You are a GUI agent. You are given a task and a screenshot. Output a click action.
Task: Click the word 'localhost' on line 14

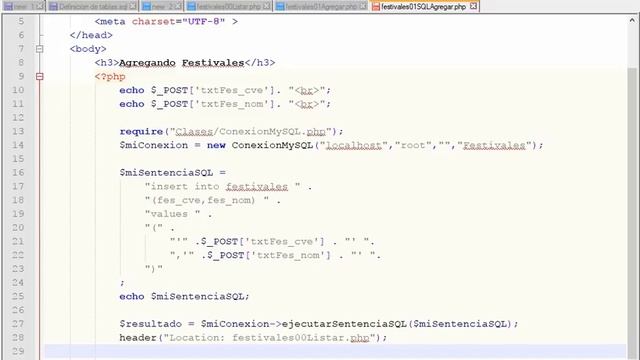(353, 145)
